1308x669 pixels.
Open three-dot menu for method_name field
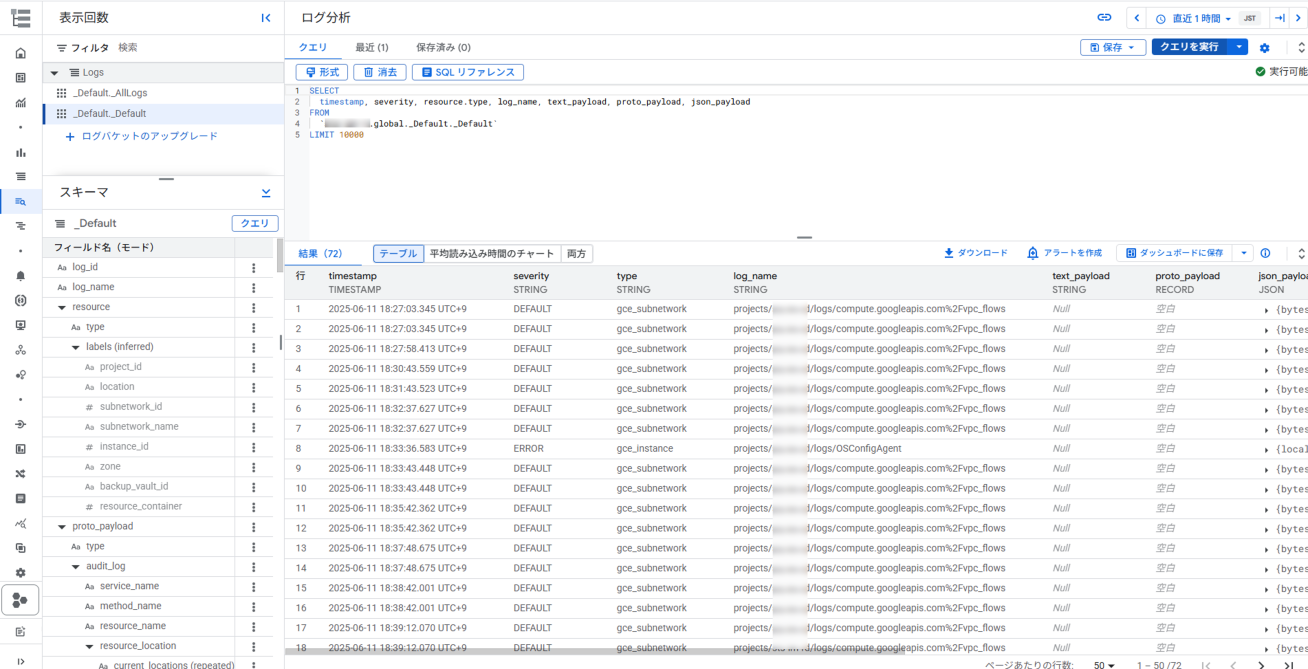click(253, 606)
